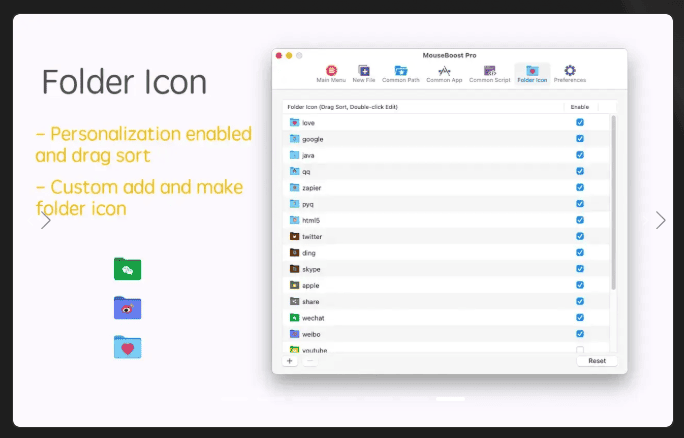Viewport: 684px width, 438px height.
Task: Click the html5 folder icon in list
Action: click(294, 220)
